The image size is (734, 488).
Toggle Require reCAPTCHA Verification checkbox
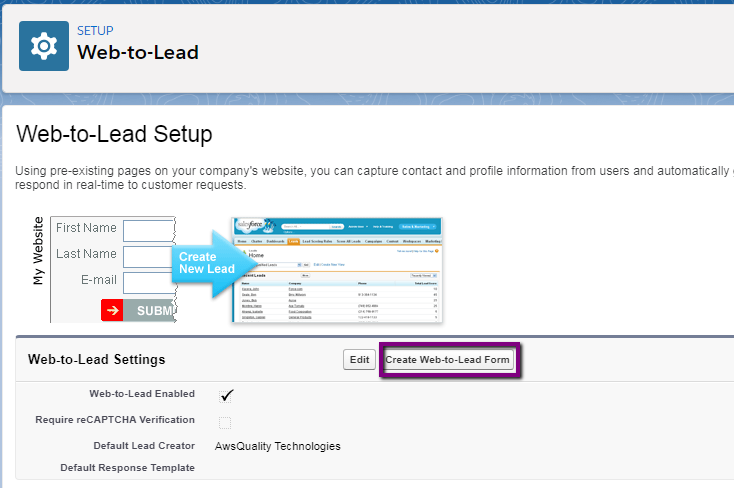pyautogui.click(x=225, y=422)
